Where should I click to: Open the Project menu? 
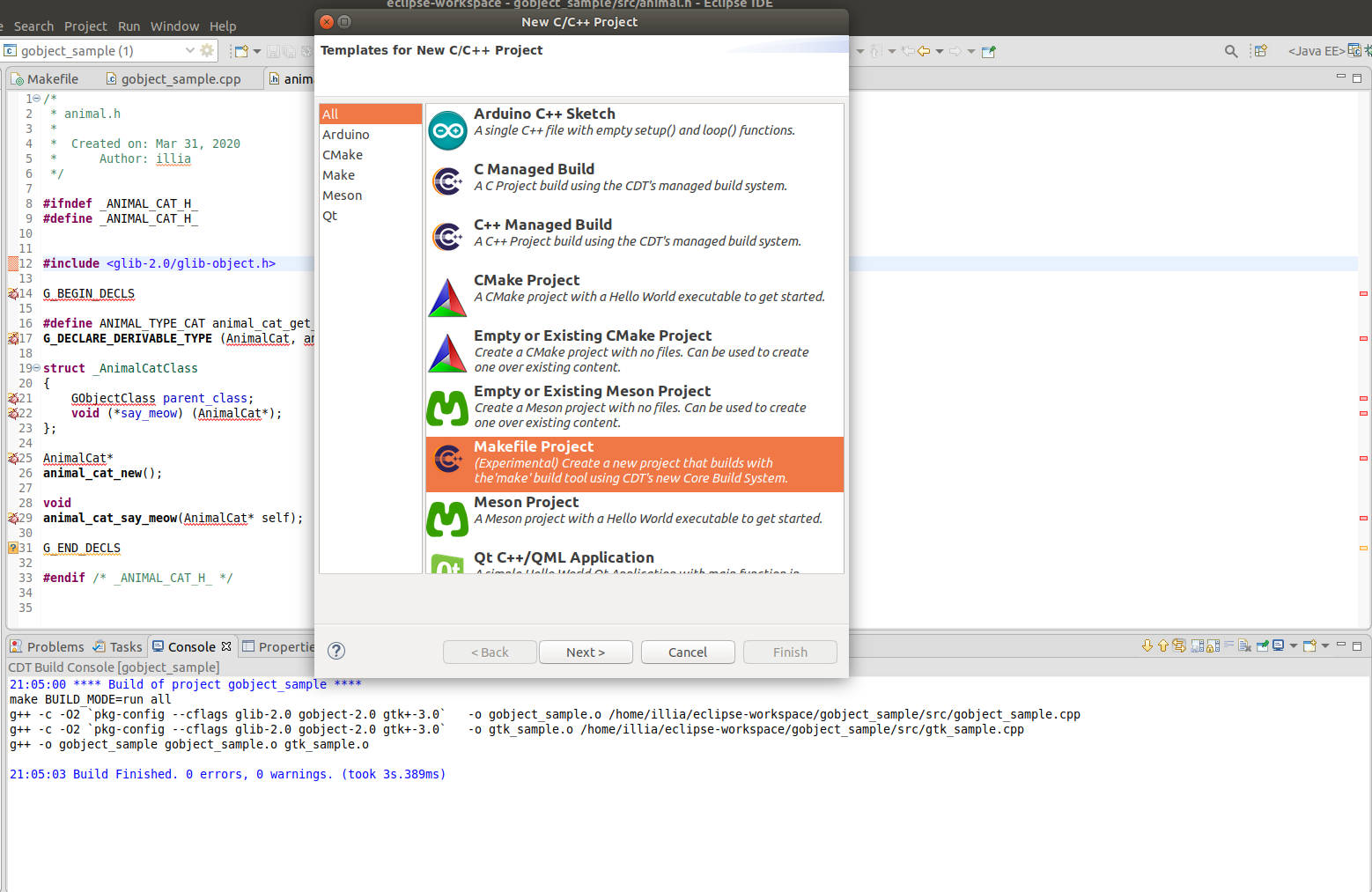coord(85,26)
